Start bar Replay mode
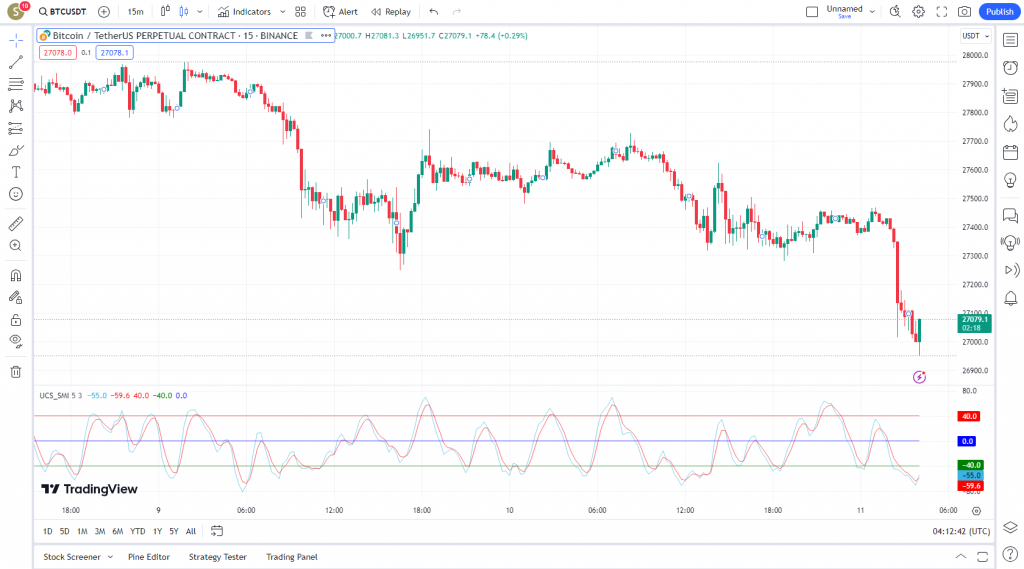This screenshot has width=1024, height=569. (x=391, y=12)
